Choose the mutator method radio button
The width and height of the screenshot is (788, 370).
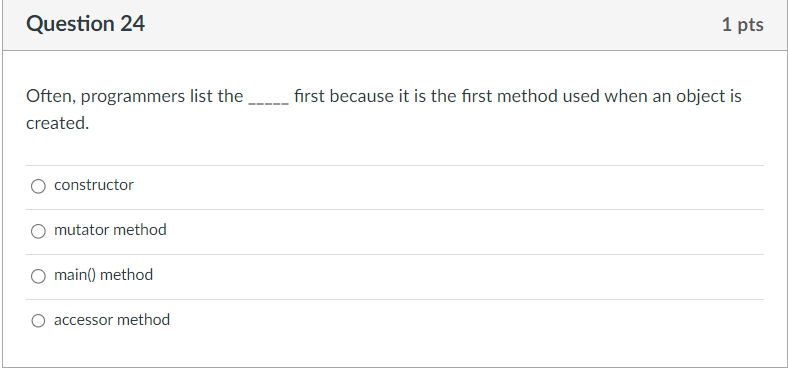[x=38, y=231]
